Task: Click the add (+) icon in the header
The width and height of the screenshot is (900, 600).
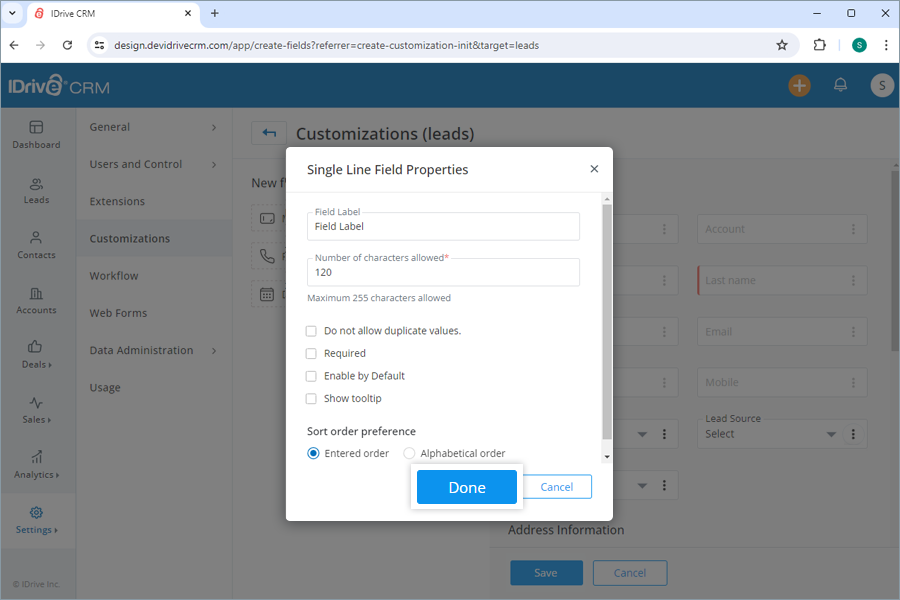Action: click(x=799, y=85)
